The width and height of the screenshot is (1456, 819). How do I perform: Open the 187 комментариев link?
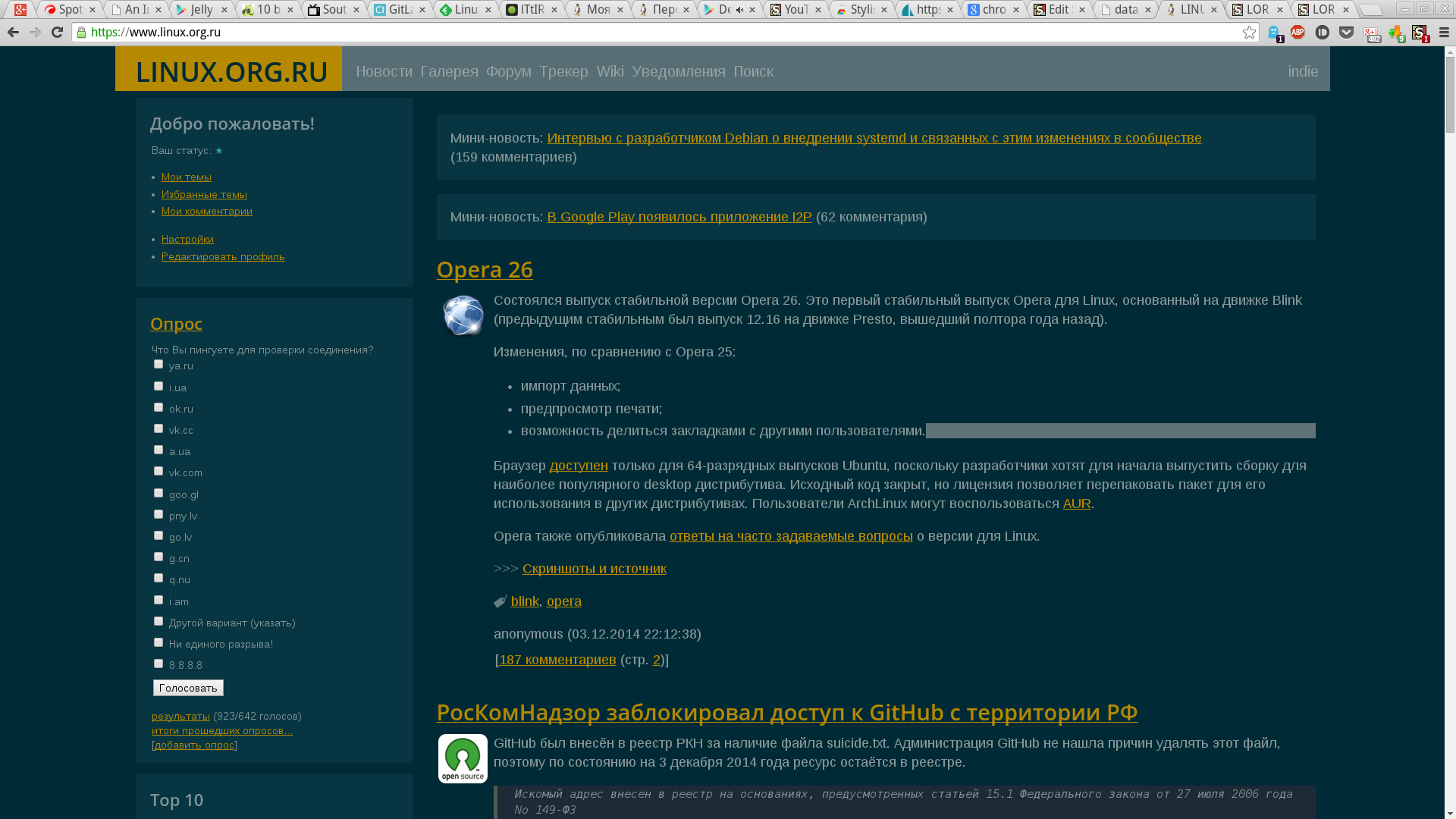click(x=557, y=660)
